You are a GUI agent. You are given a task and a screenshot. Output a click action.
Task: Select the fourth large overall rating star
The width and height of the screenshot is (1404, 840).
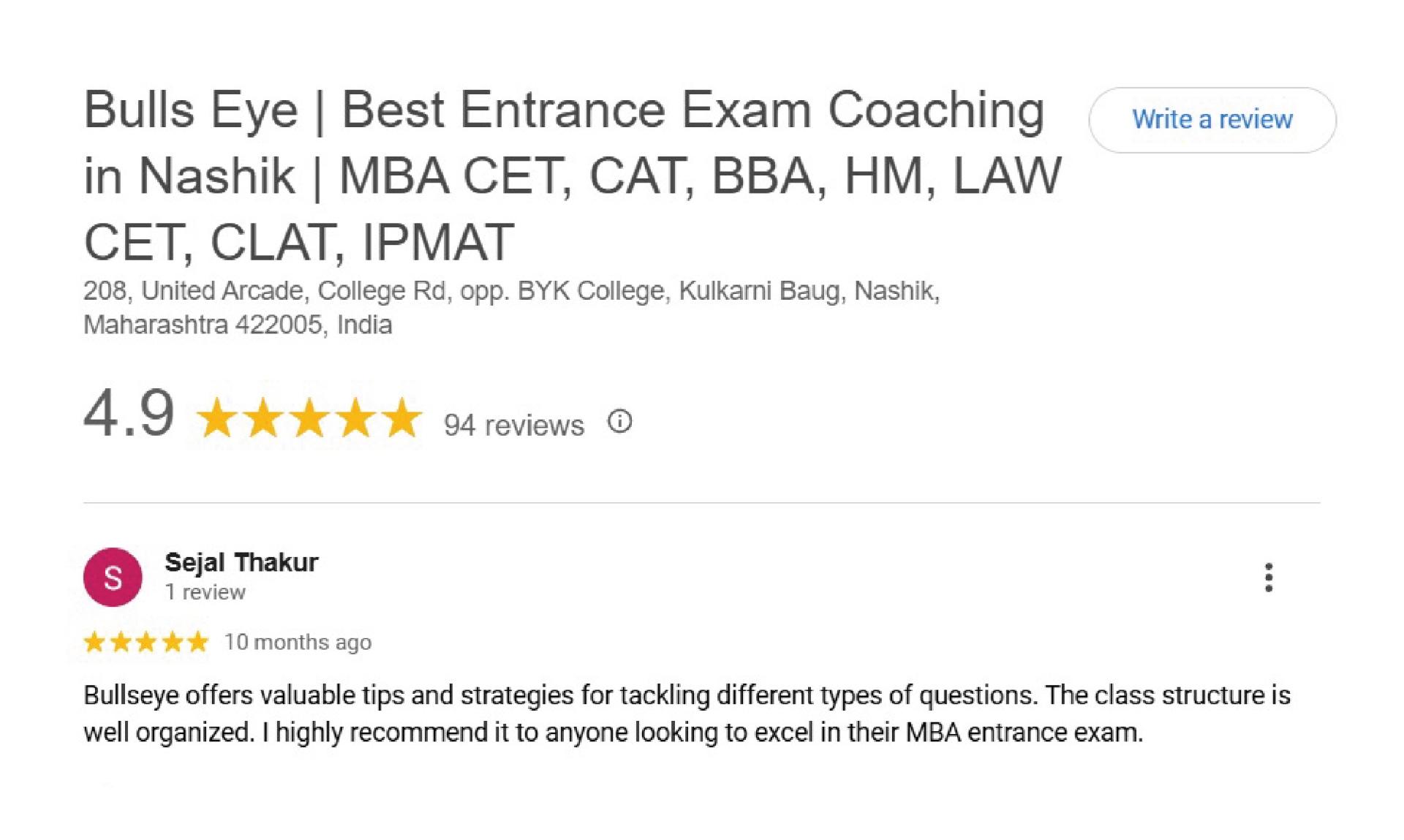point(356,417)
